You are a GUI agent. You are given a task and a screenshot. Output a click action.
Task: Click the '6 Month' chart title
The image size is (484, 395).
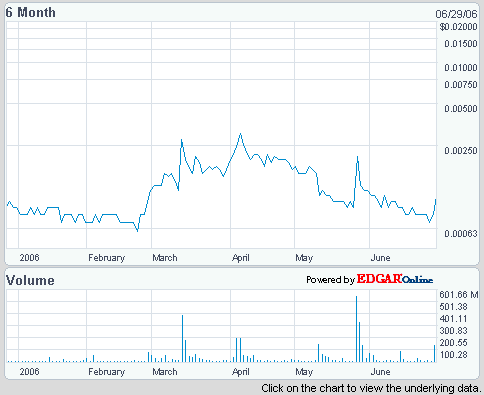click(30, 13)
